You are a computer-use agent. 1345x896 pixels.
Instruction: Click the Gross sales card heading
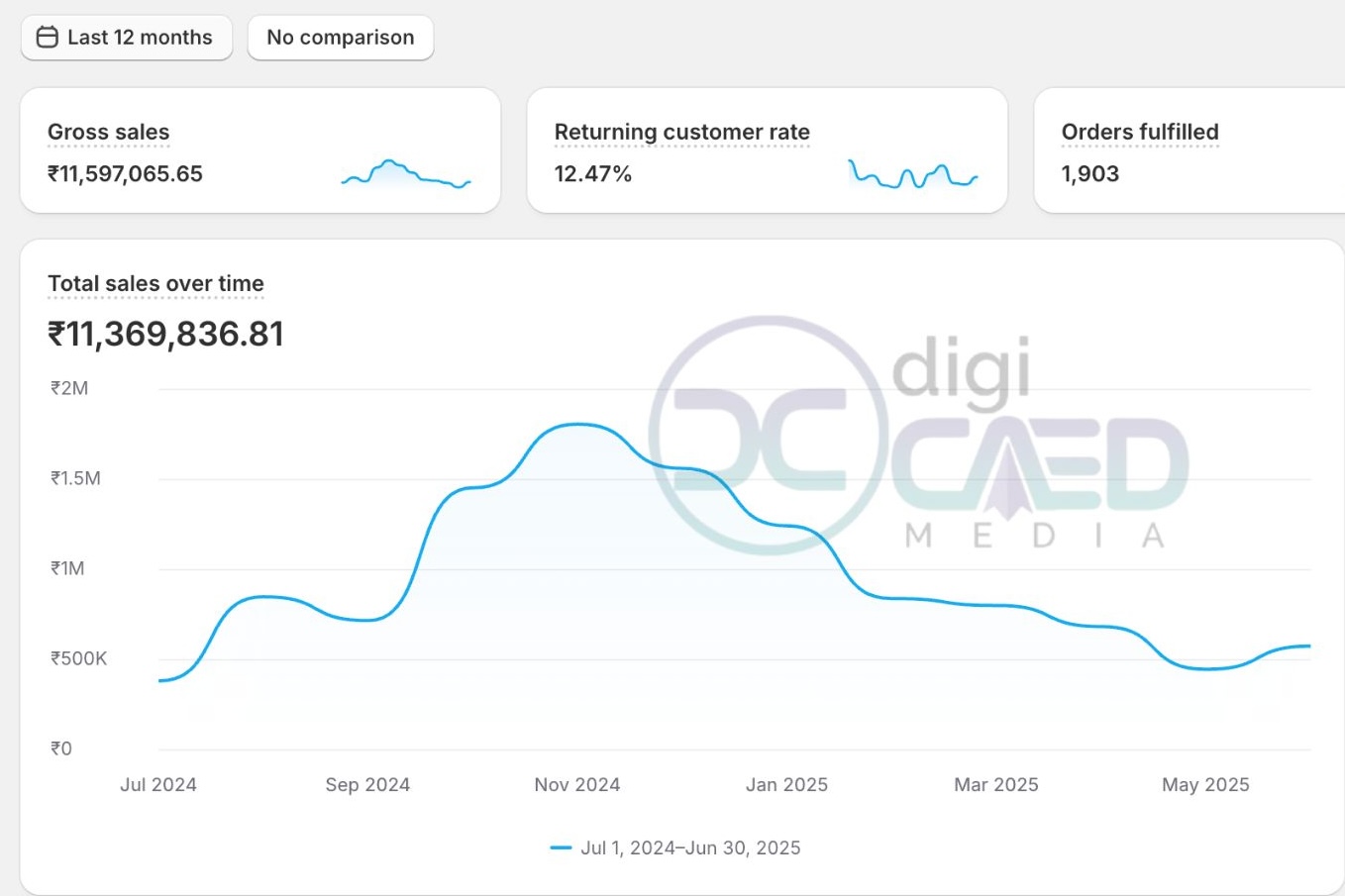108,132
